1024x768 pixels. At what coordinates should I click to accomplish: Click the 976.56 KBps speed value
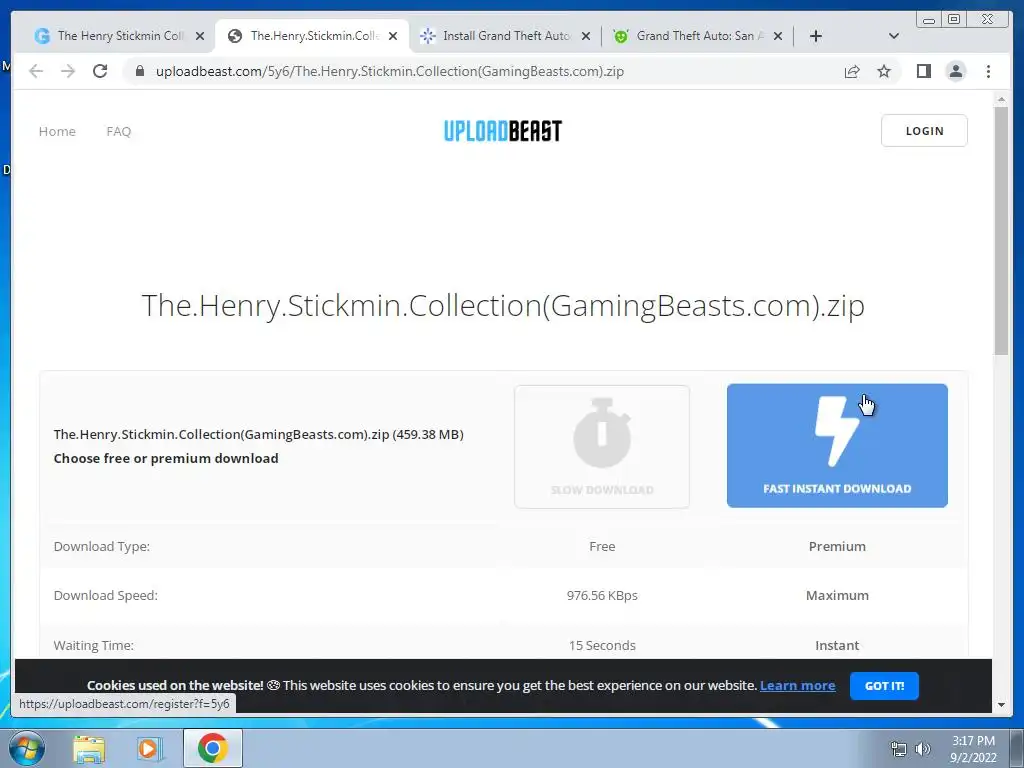click(x=602, y=596)
